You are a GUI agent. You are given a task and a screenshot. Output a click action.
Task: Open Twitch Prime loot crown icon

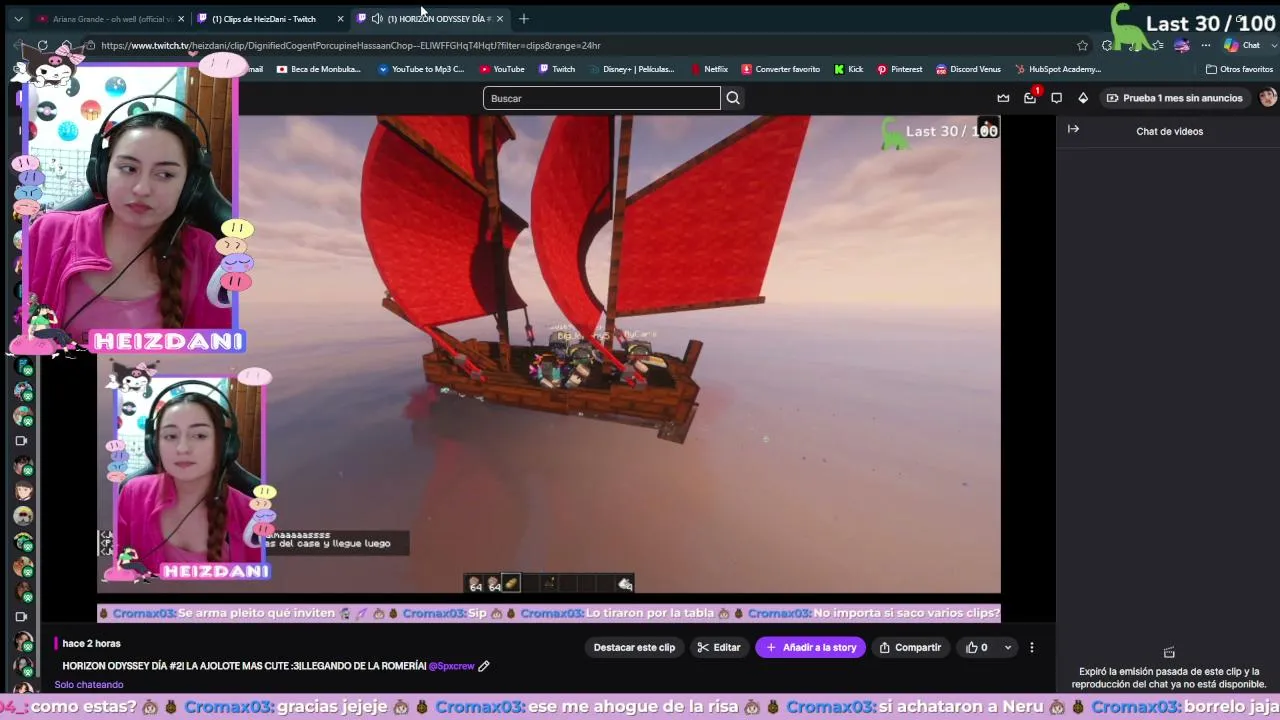(x=1003, y=98)
